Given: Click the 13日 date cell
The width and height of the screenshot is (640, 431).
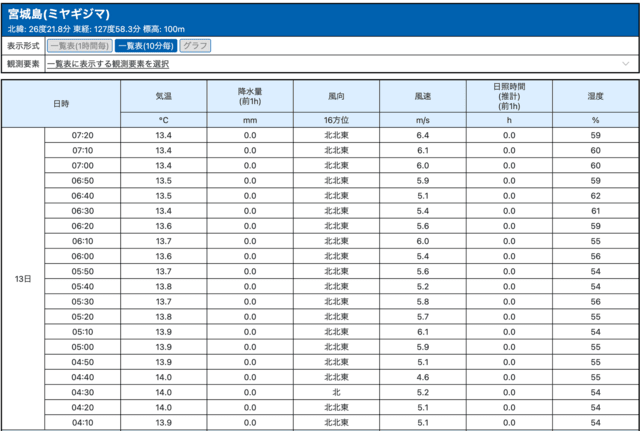Looking at the screenshot, I should pos(23,278).
